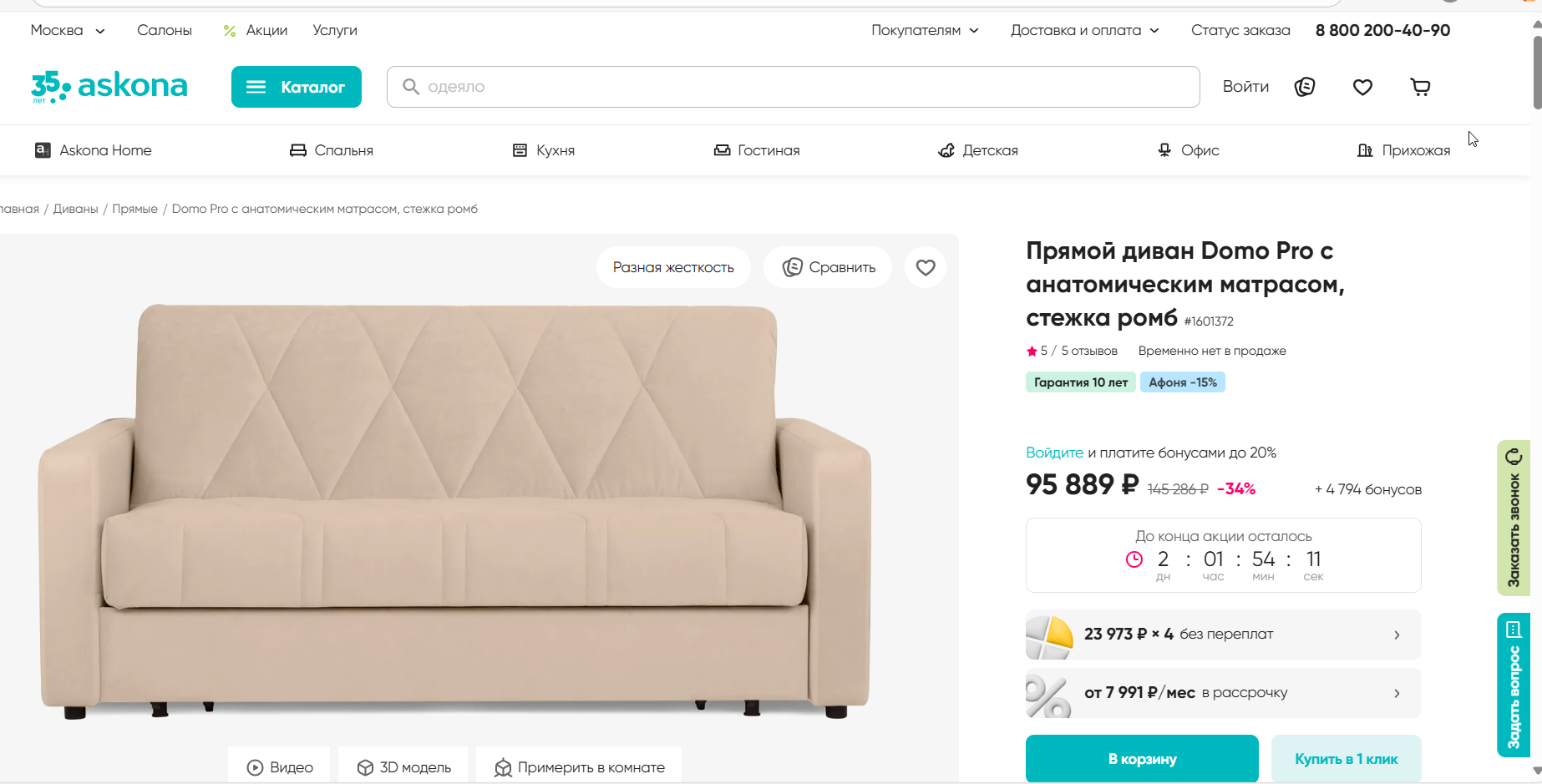Viewport: 1542px width, 784px height.
Task: Add sofa to favorites with heart
Action: 926,267
